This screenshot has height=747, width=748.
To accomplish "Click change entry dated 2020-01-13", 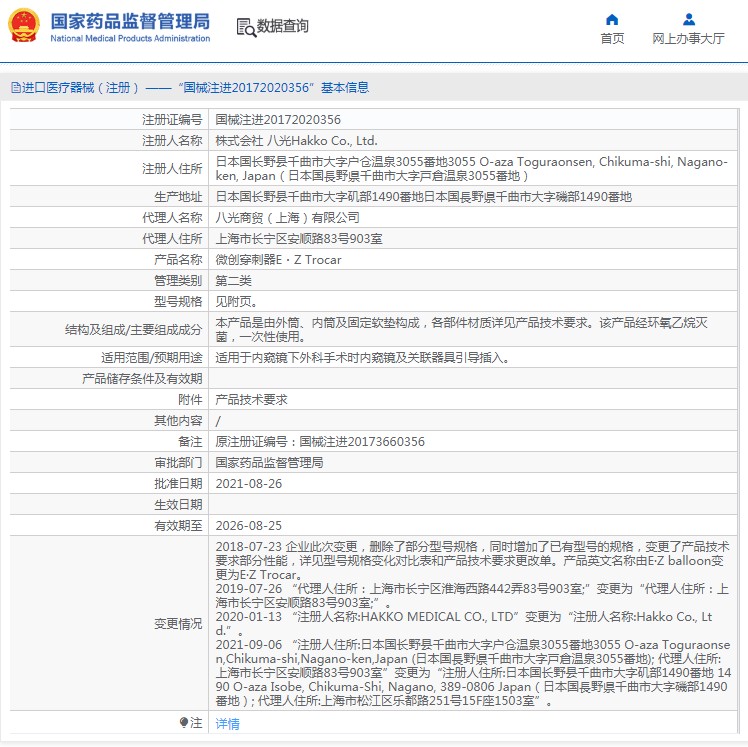I will (464, 624).
